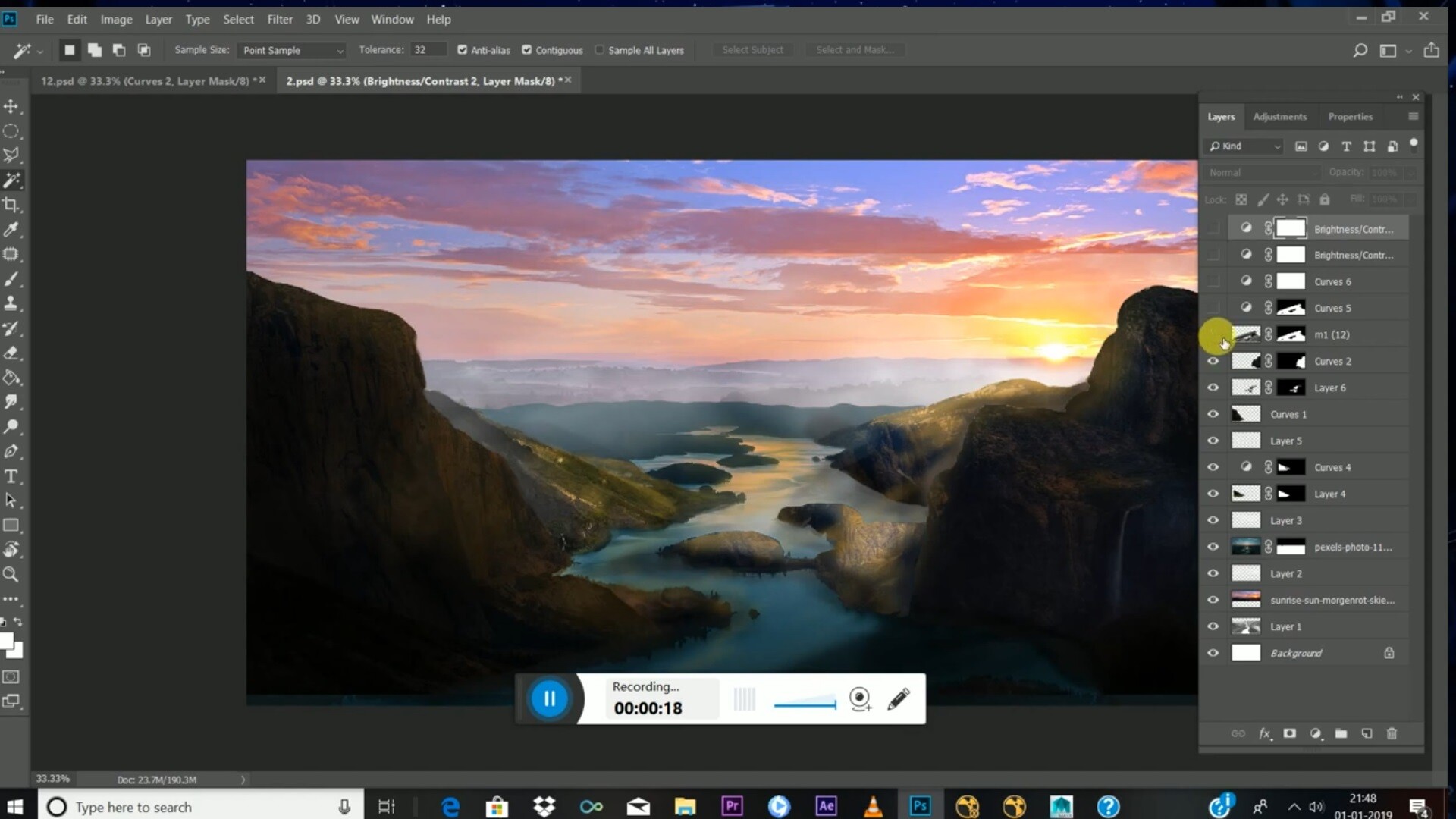1456x819 pixels.
Task: Select the Polygonal Lasso tool
Action: tap(11, 155)
